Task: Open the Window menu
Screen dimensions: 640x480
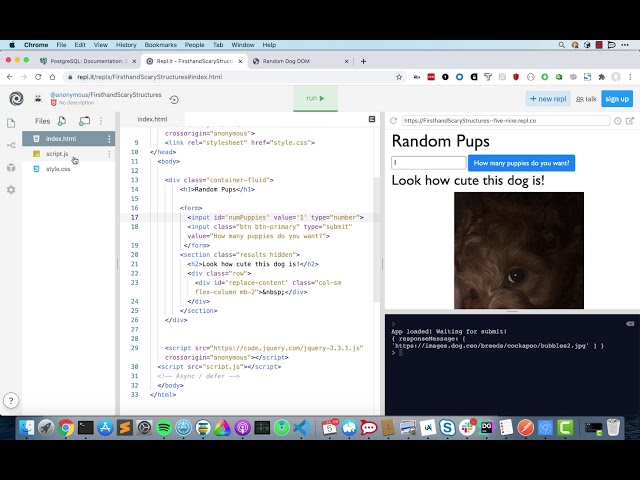Action: click(x=243, y=45)
